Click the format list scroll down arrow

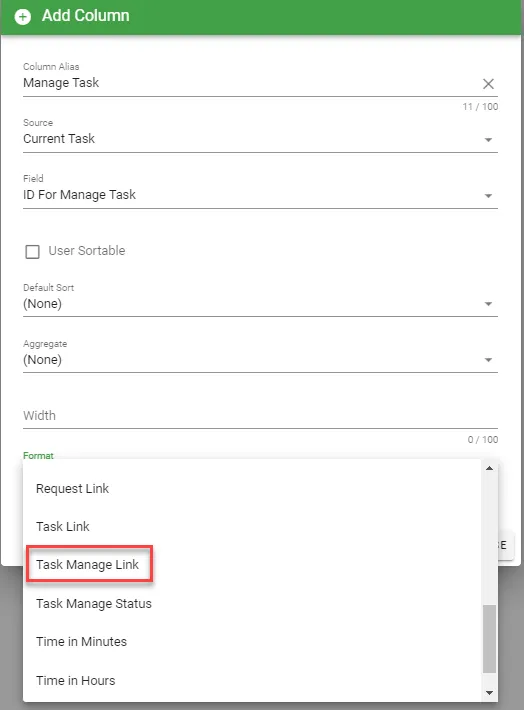coord(489,693)
